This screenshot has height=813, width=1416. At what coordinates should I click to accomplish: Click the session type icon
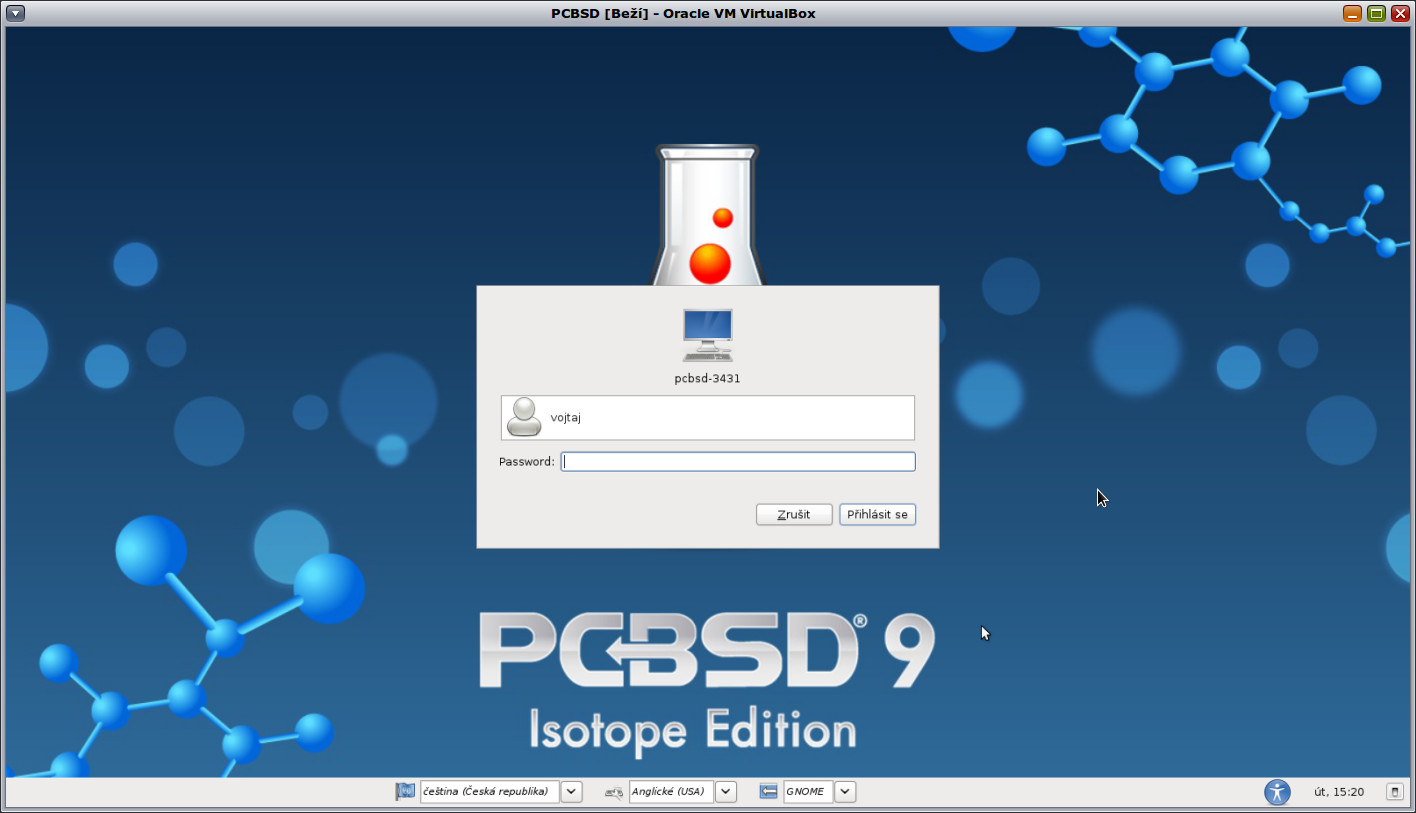point(768,792)
